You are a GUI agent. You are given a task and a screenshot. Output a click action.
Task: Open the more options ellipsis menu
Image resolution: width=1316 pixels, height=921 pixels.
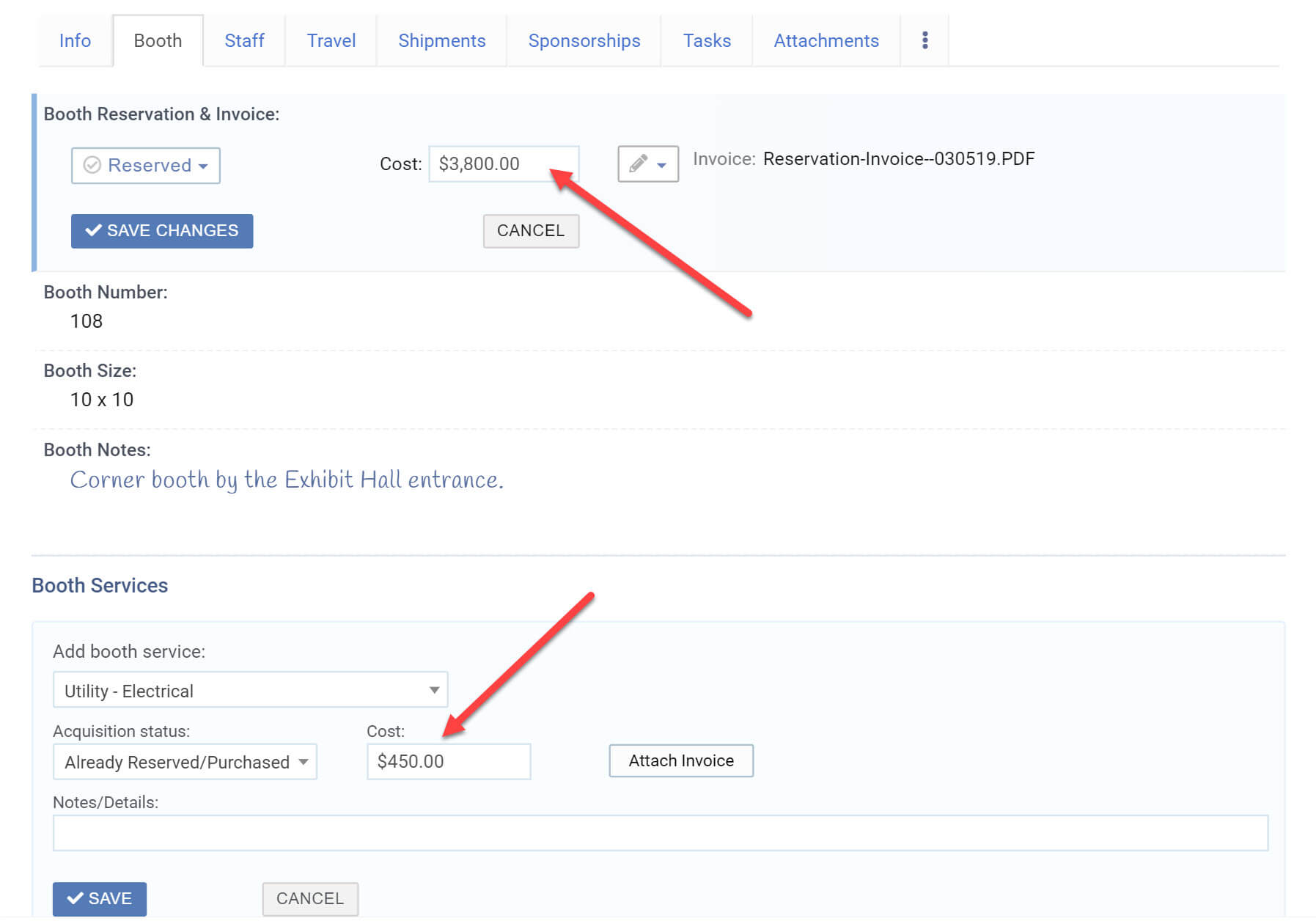click(924, 40)
